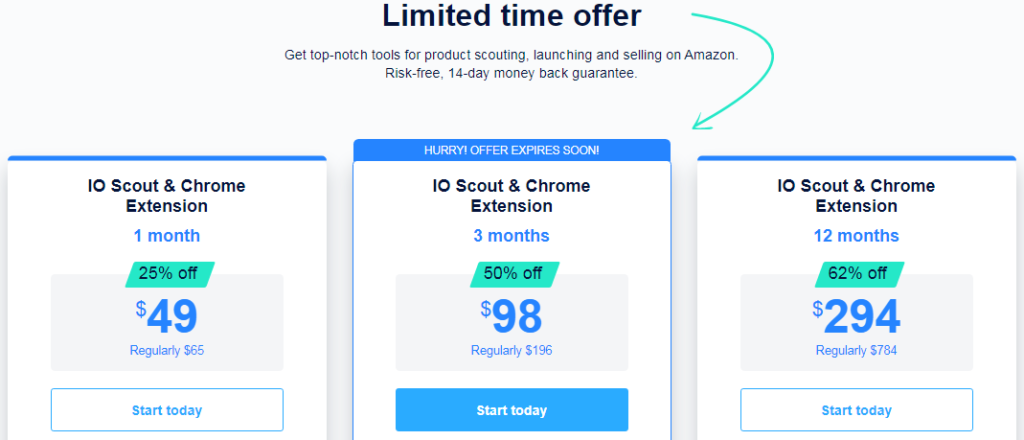The height and width of the screenshot is (440, 1024).
Task: Click the 1 month duration label
Action: coord(167,236)
